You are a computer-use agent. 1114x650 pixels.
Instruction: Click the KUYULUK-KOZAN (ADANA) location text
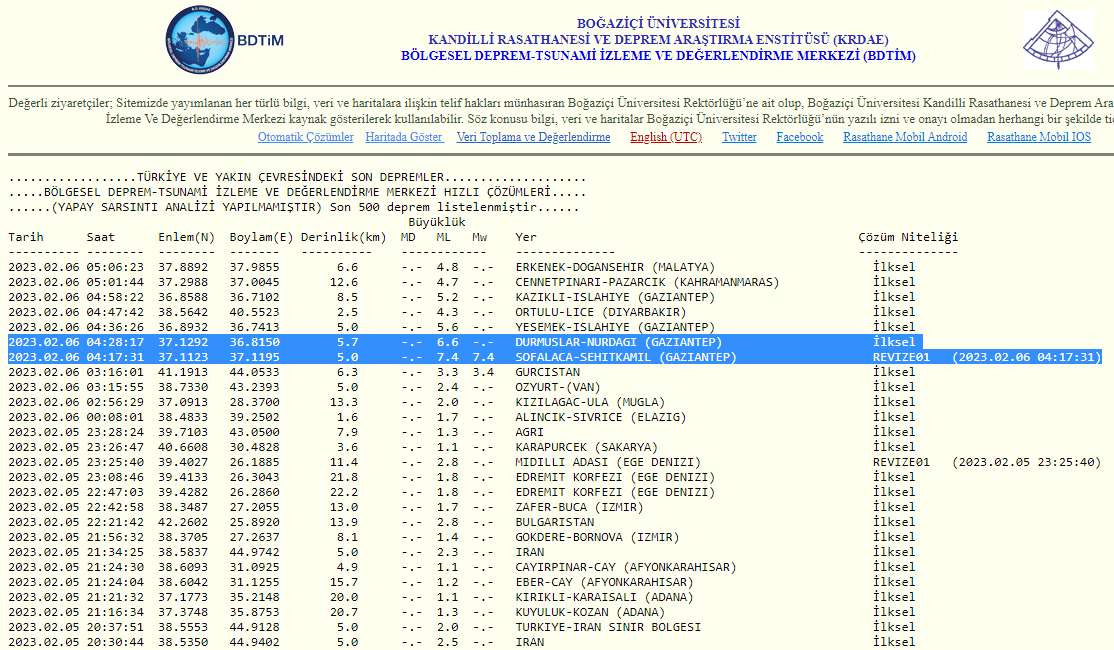(x=590, y=612)
